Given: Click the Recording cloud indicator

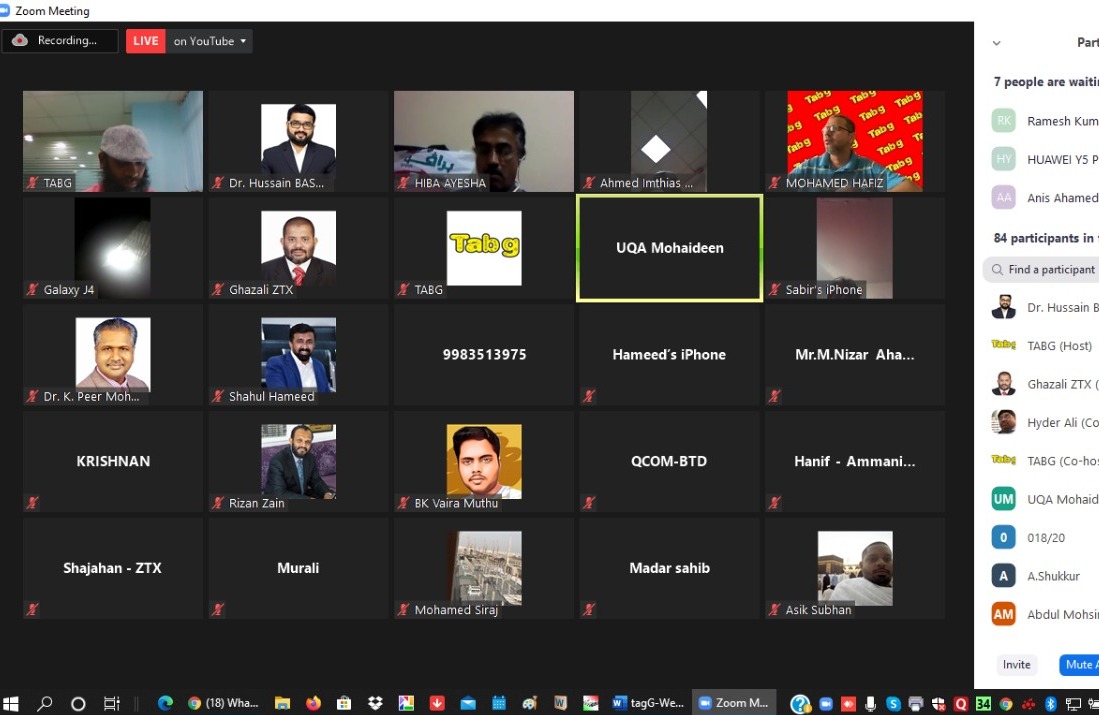Looking at the screenshot, I should click(60, 41).
